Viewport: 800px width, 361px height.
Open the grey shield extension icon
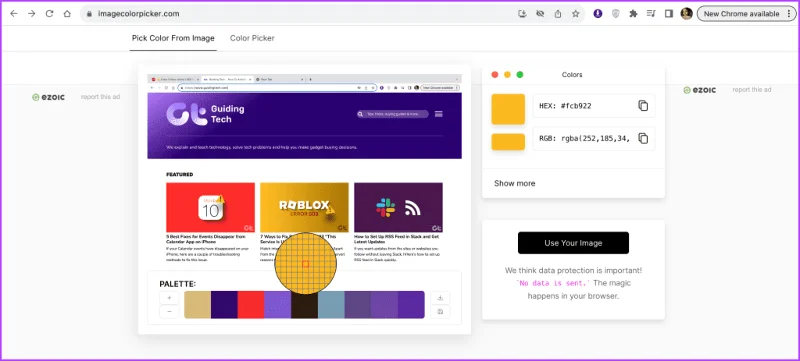coord(616,14)
